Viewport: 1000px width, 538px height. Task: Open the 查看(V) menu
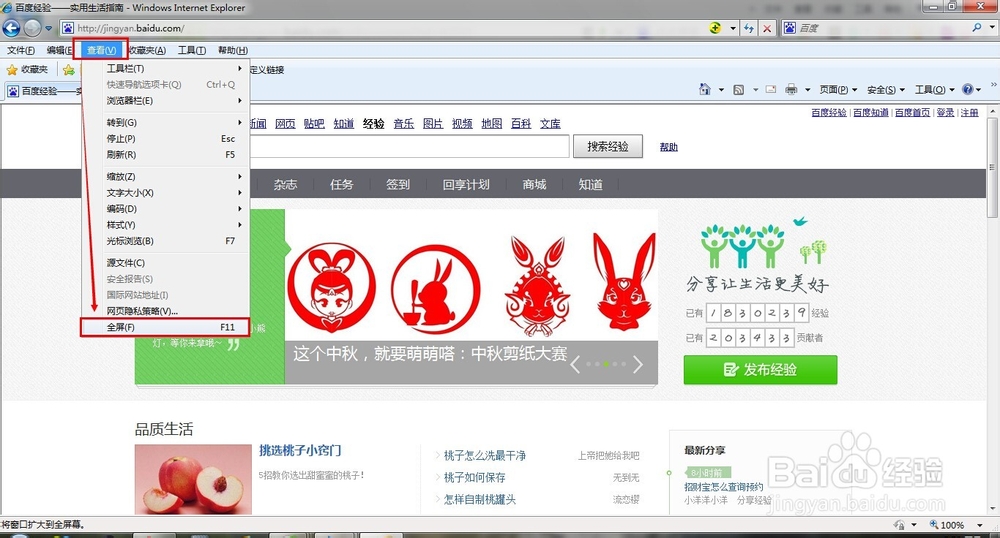tap(101, 50)
